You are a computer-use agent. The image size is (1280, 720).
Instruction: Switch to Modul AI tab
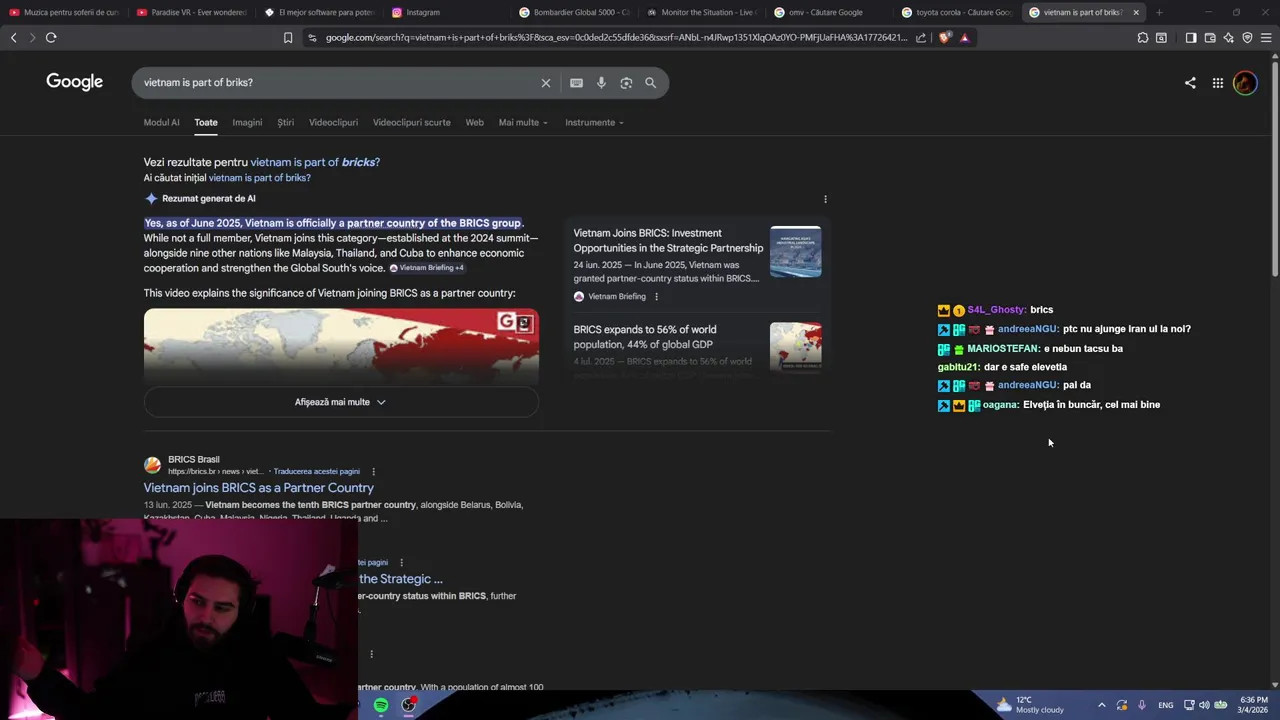[x=161, y=123]
